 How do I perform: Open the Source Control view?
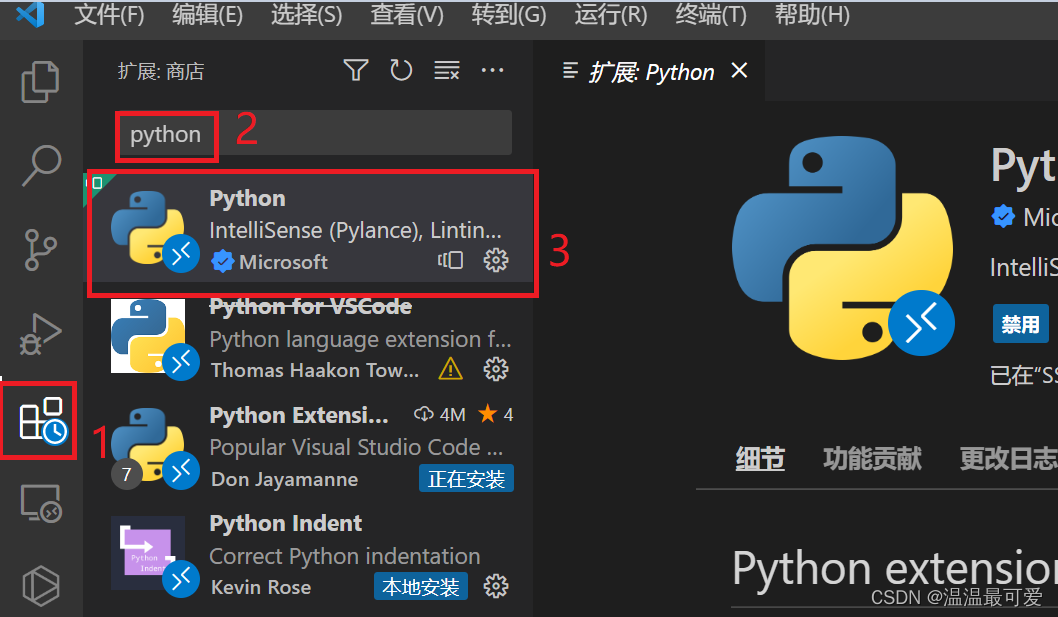pyautogui.click(x=41, y=250)
